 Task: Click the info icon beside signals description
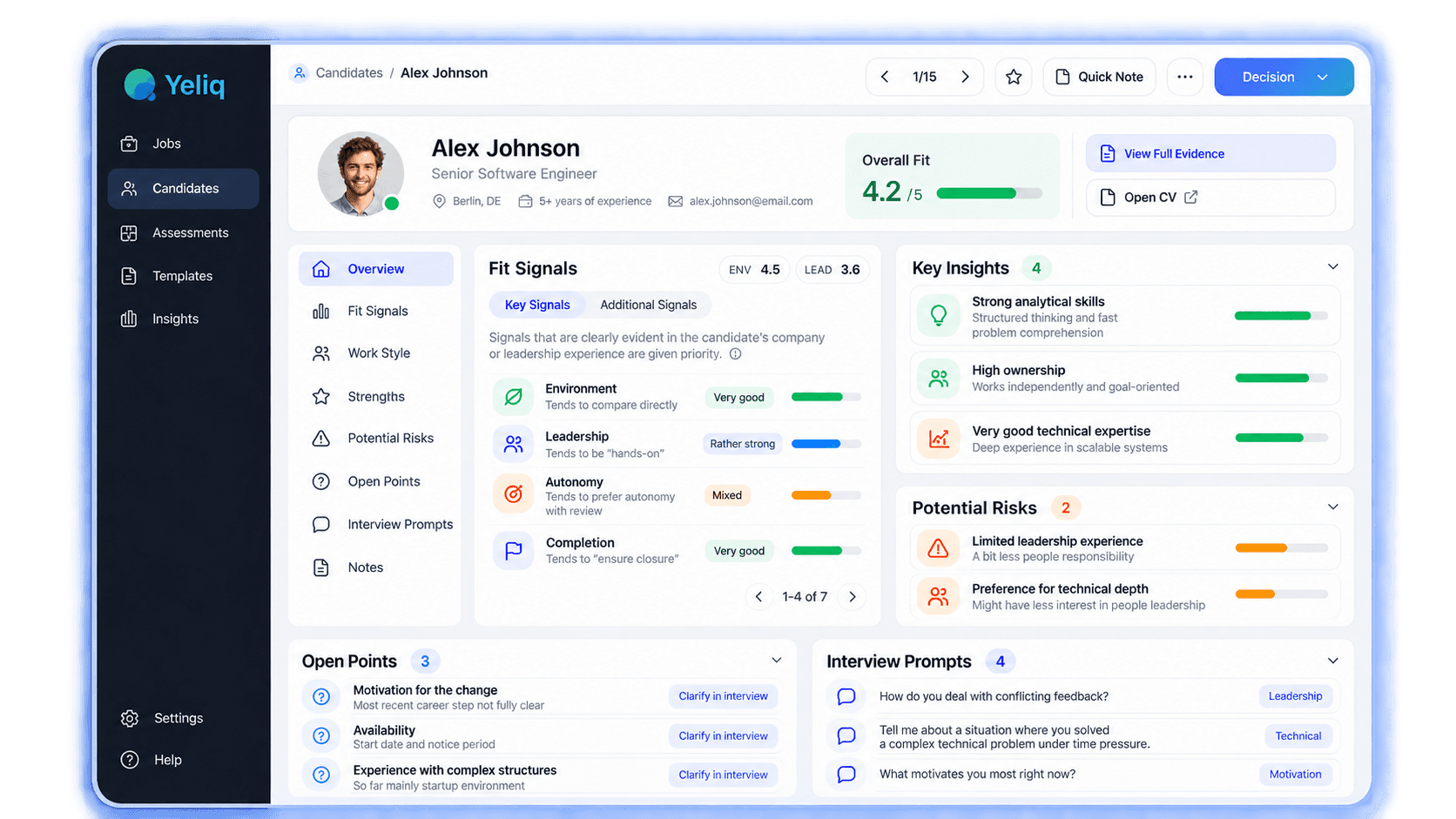736,354
